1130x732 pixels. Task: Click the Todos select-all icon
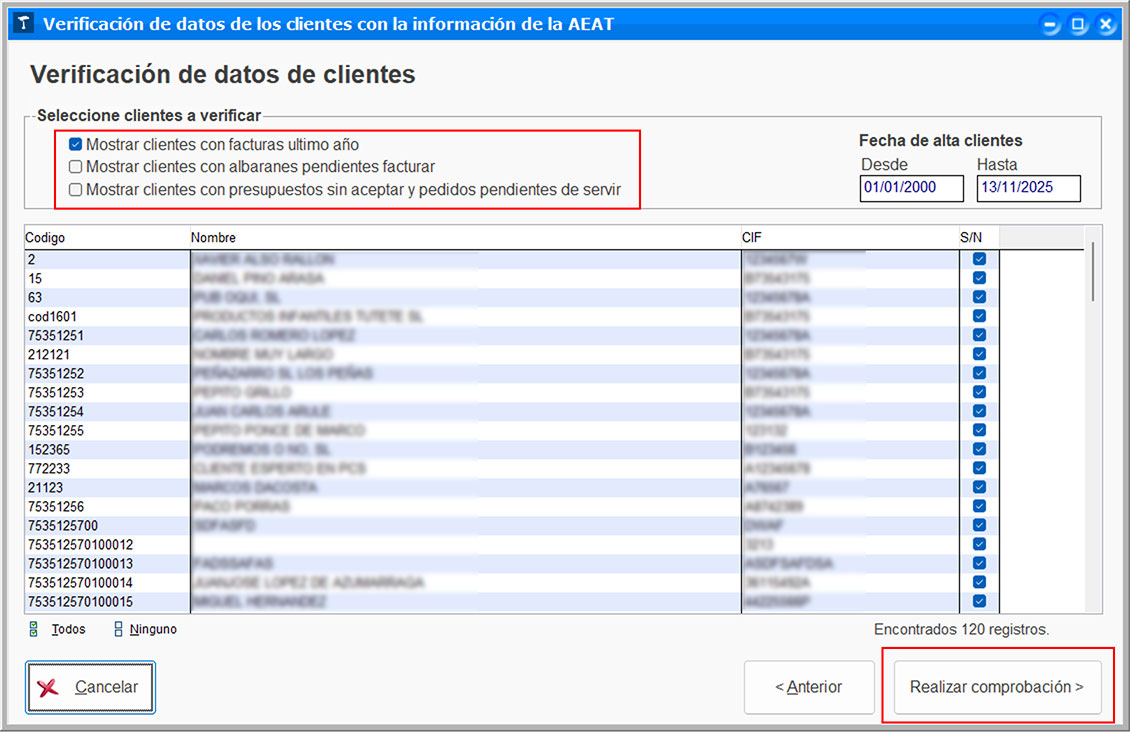35,630
